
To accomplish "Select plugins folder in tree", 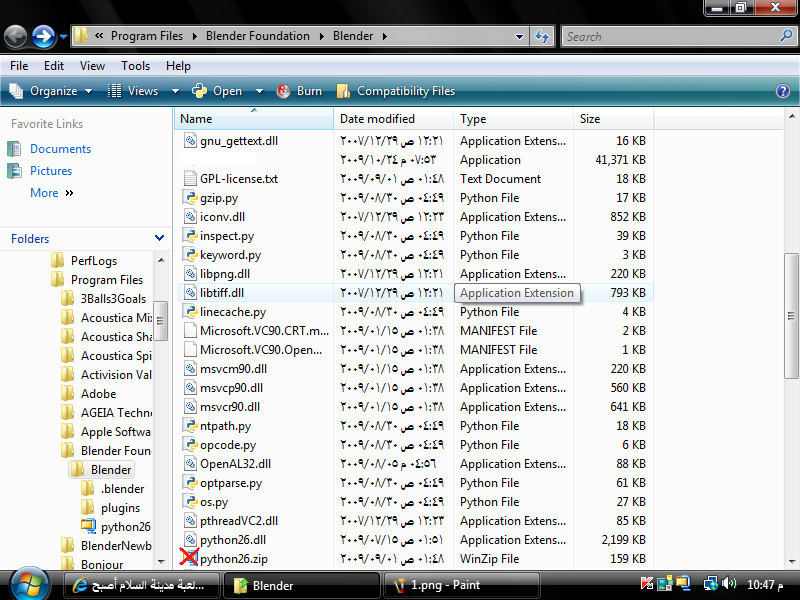I will click(x=120, y=508).
